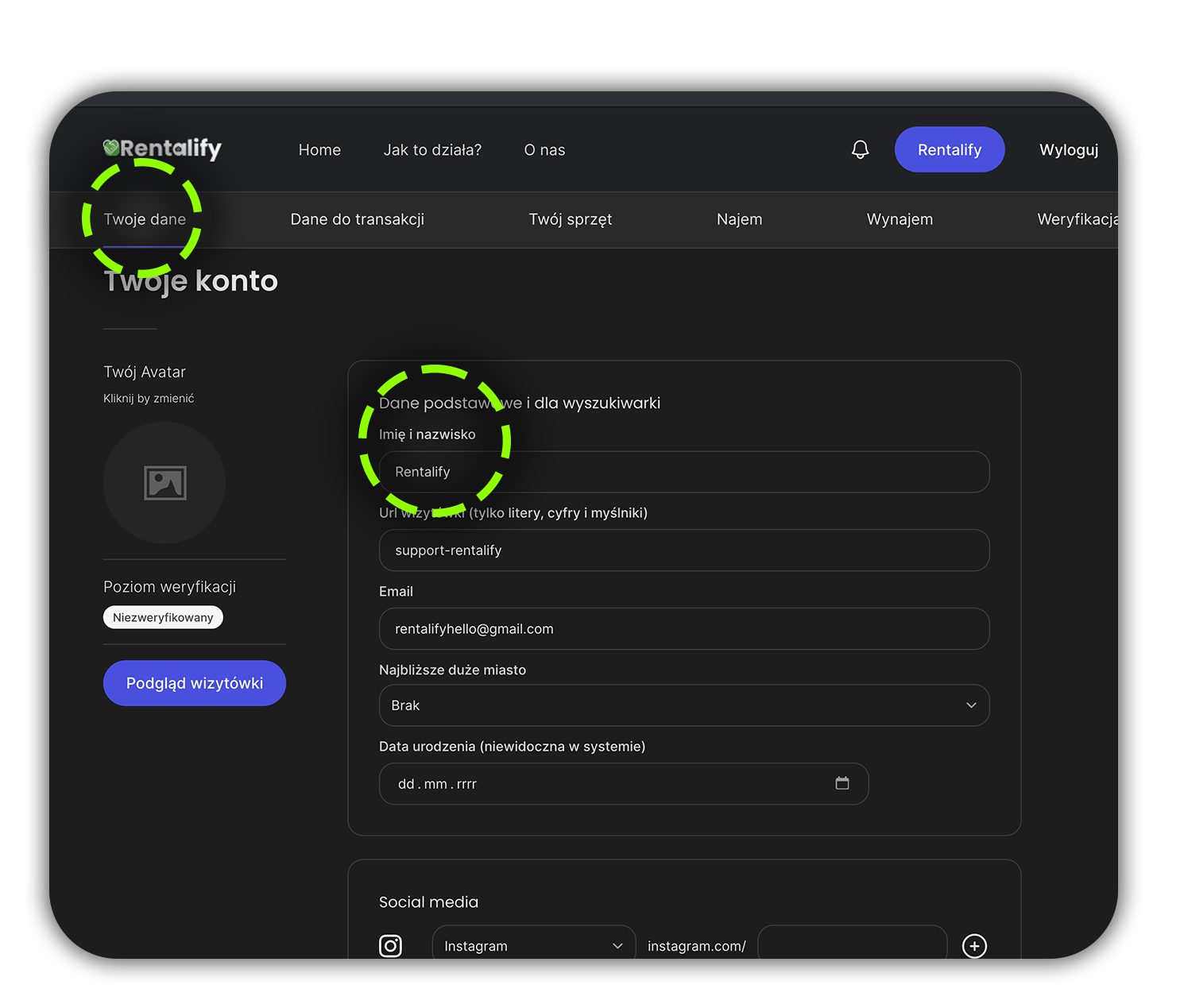Click the blue Rentalify account button
Screen dimensions: 1184x1008
[x=949, y=150]
